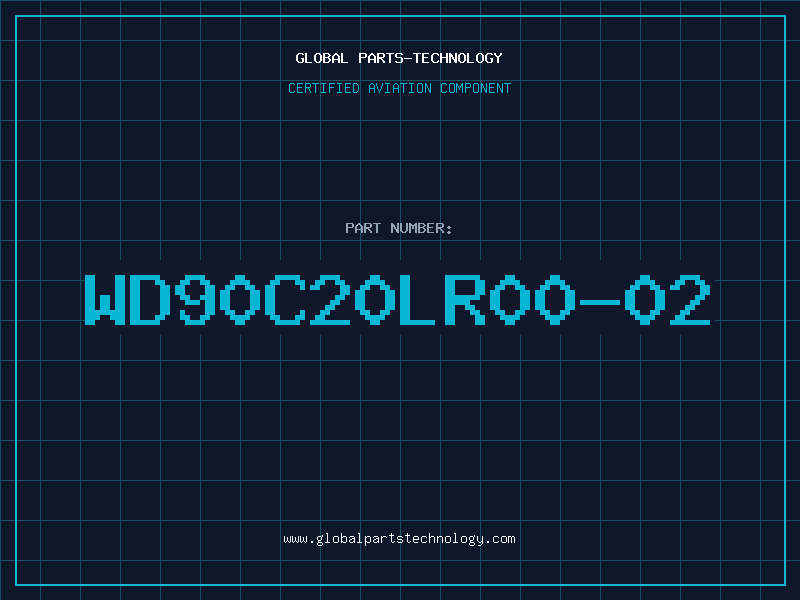This screenshot has width=800, height=600.
Task: Select the digit 9 in the part number
Action: pos(194,300)
